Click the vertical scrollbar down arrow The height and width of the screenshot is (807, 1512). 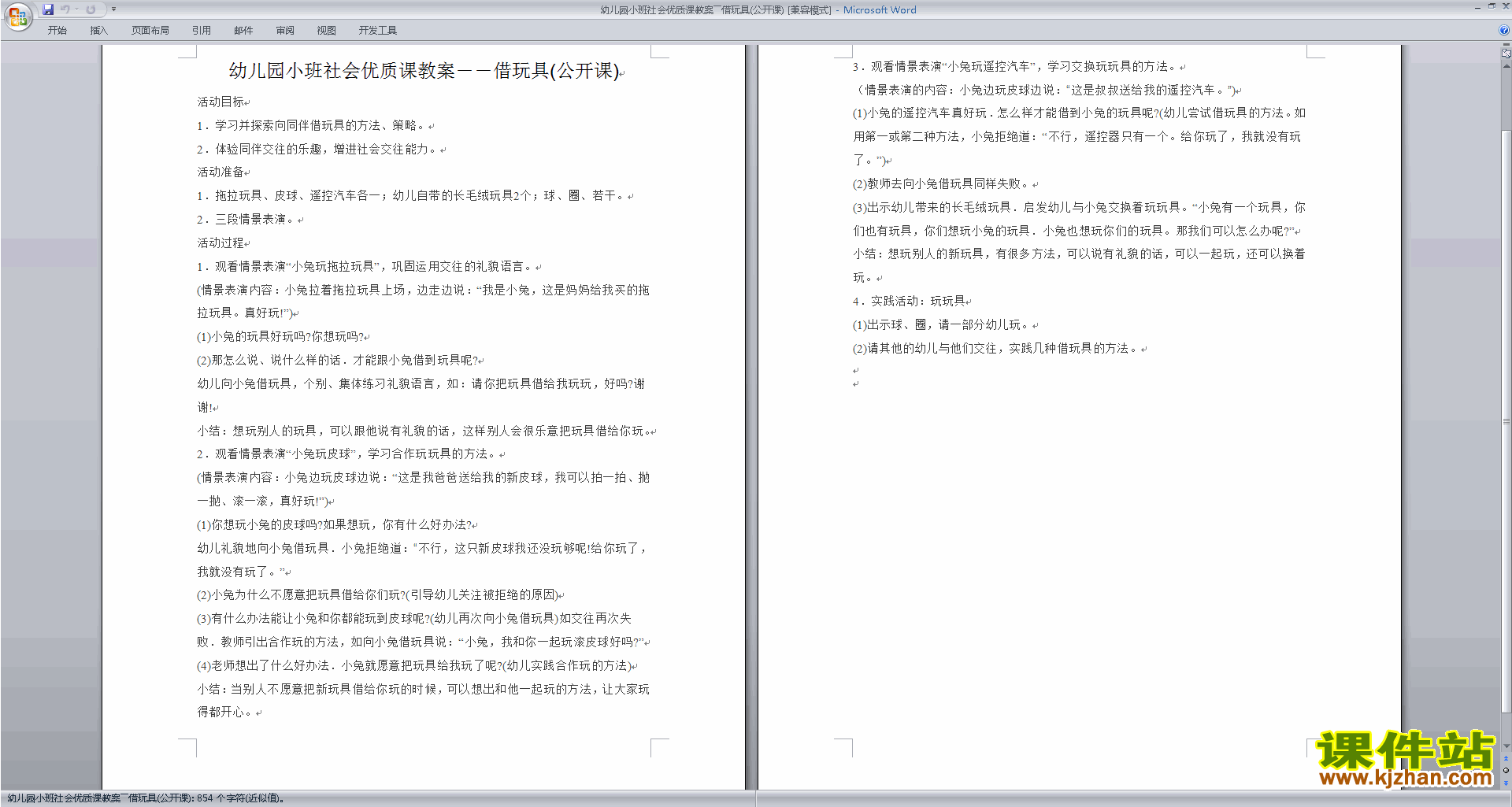click(1506, 746)
